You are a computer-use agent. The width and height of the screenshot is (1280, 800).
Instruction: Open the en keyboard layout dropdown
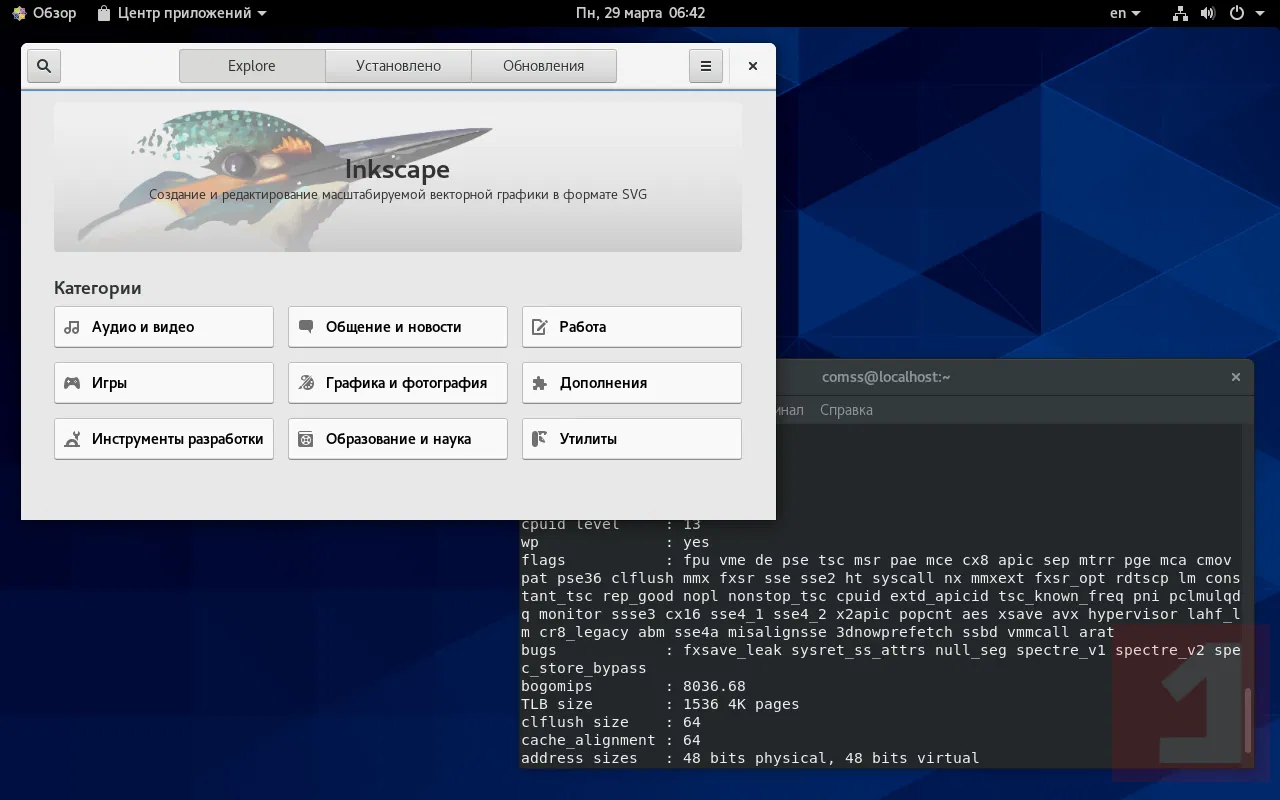(x=1125, y=13)
